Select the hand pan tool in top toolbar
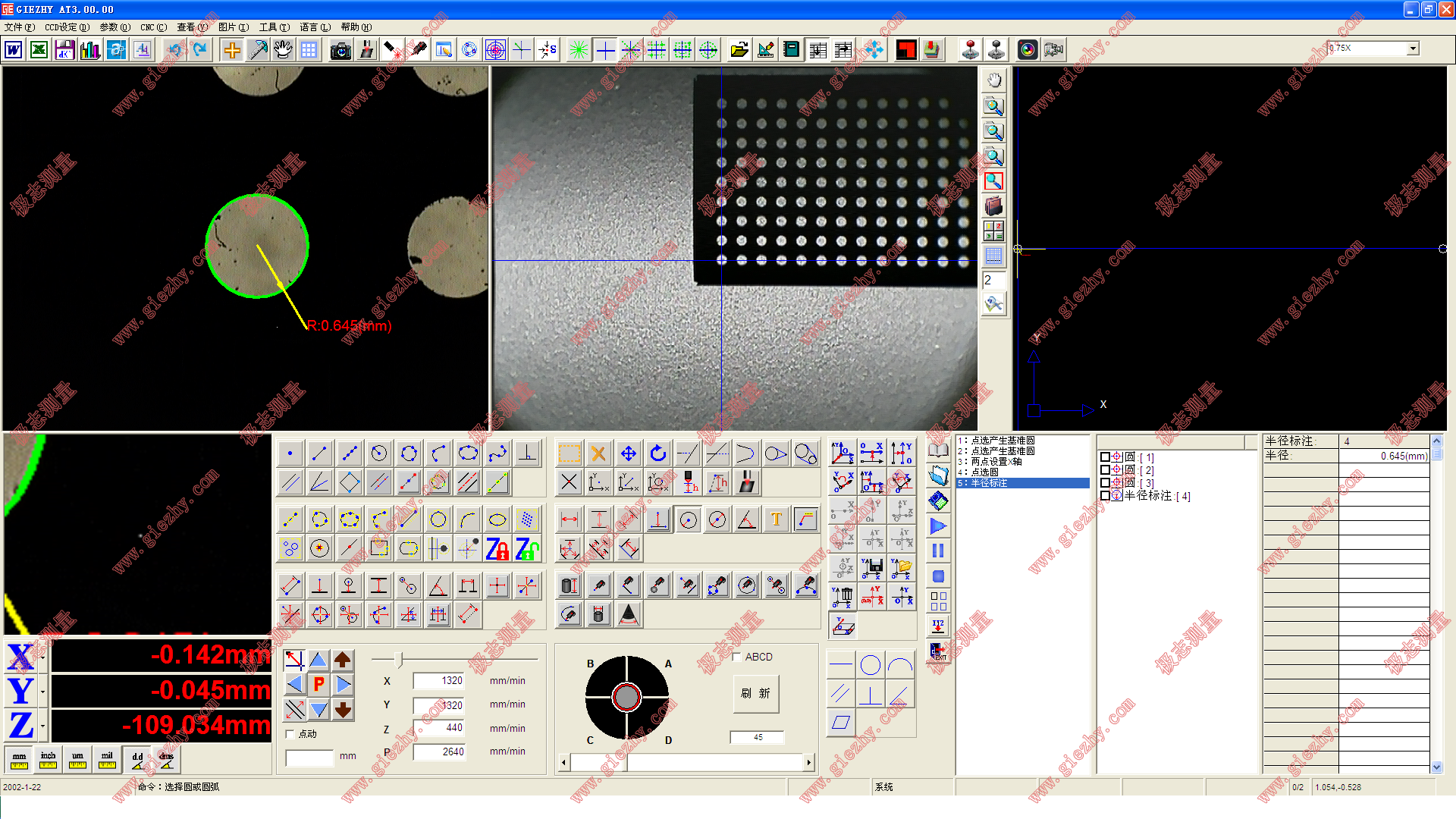Image resolution: width=1456 pixels, height=819 pixels. [x=283, y=50]
